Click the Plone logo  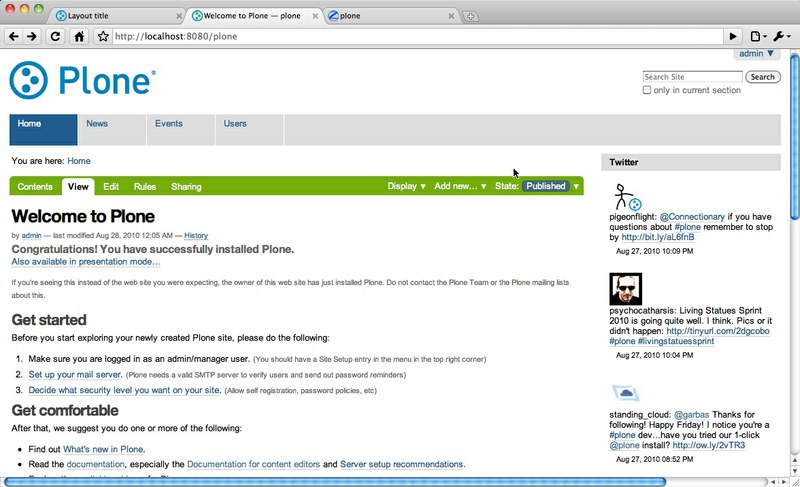tap(83, 79)
